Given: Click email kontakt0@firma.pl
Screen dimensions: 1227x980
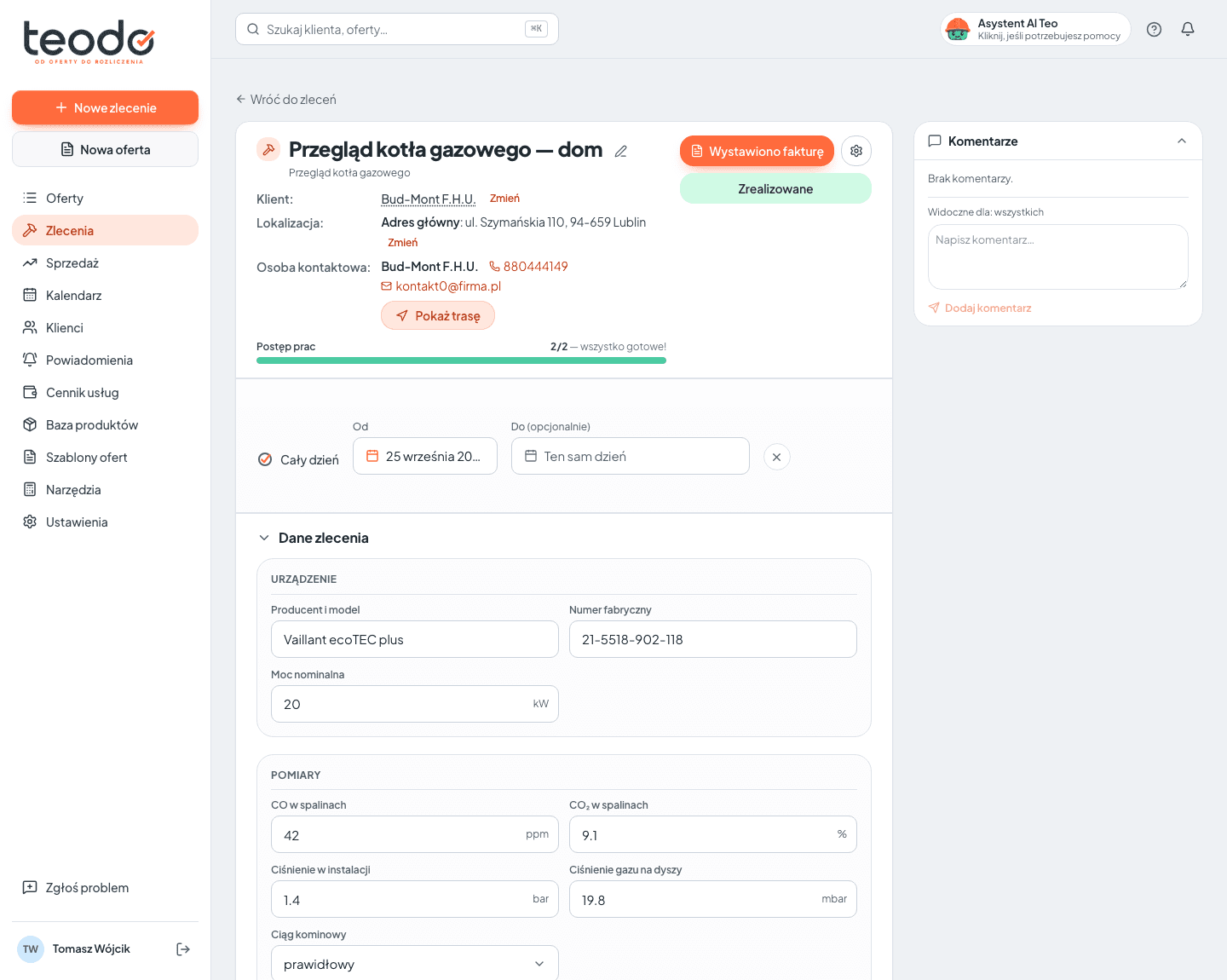Looking at the screenshot, I should click(441, 286).
